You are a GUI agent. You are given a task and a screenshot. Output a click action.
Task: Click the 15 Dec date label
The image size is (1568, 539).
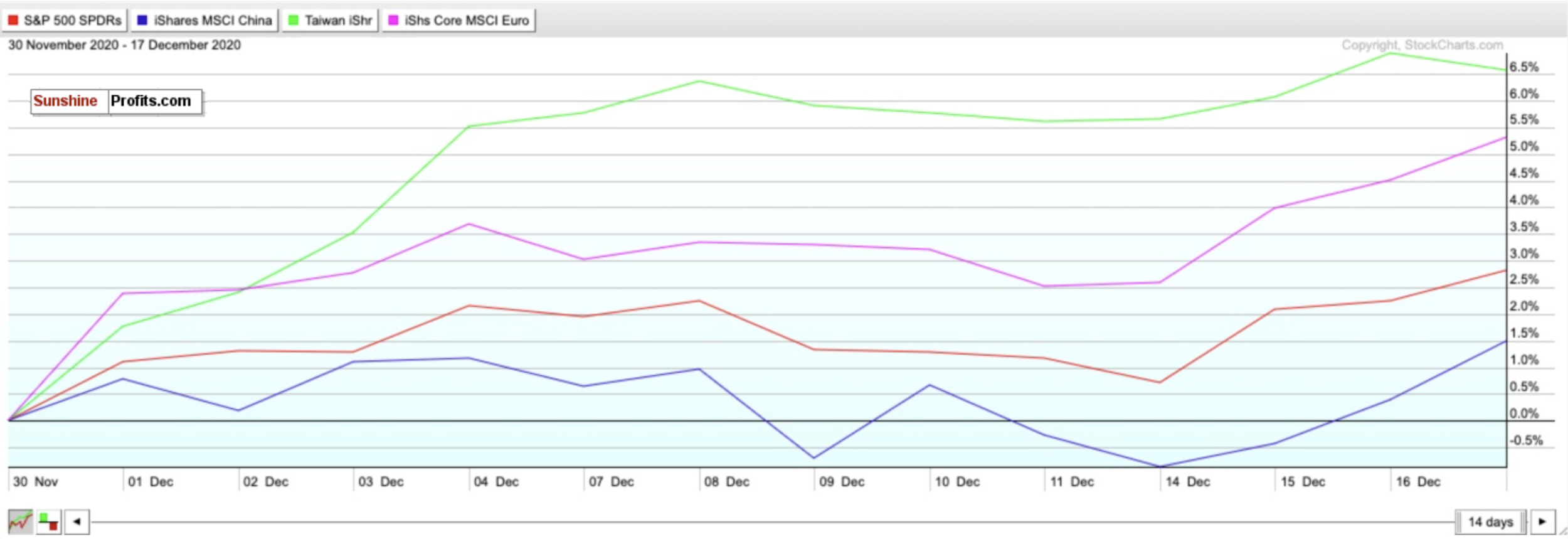1303,481
